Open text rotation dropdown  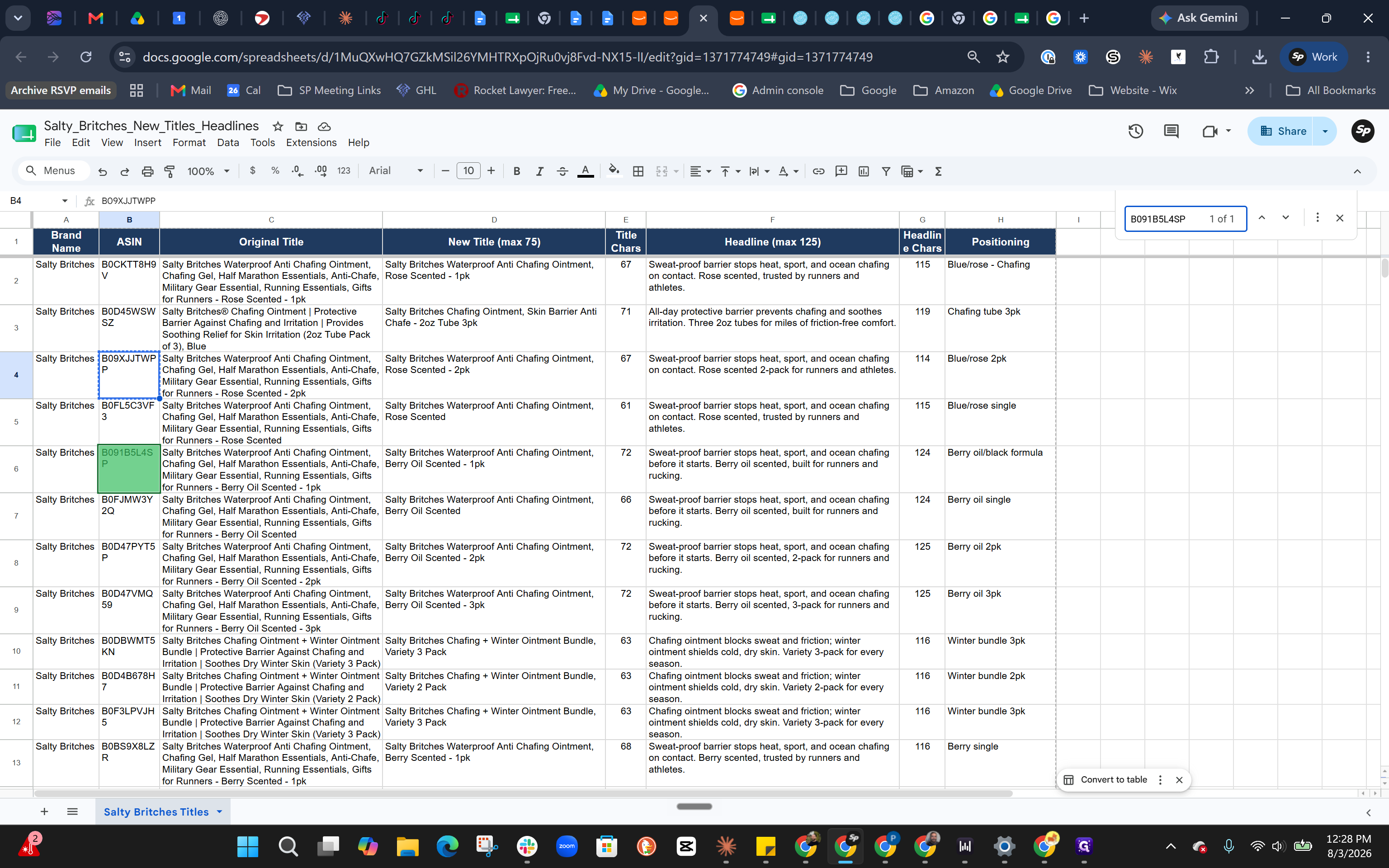click(789, 171)
